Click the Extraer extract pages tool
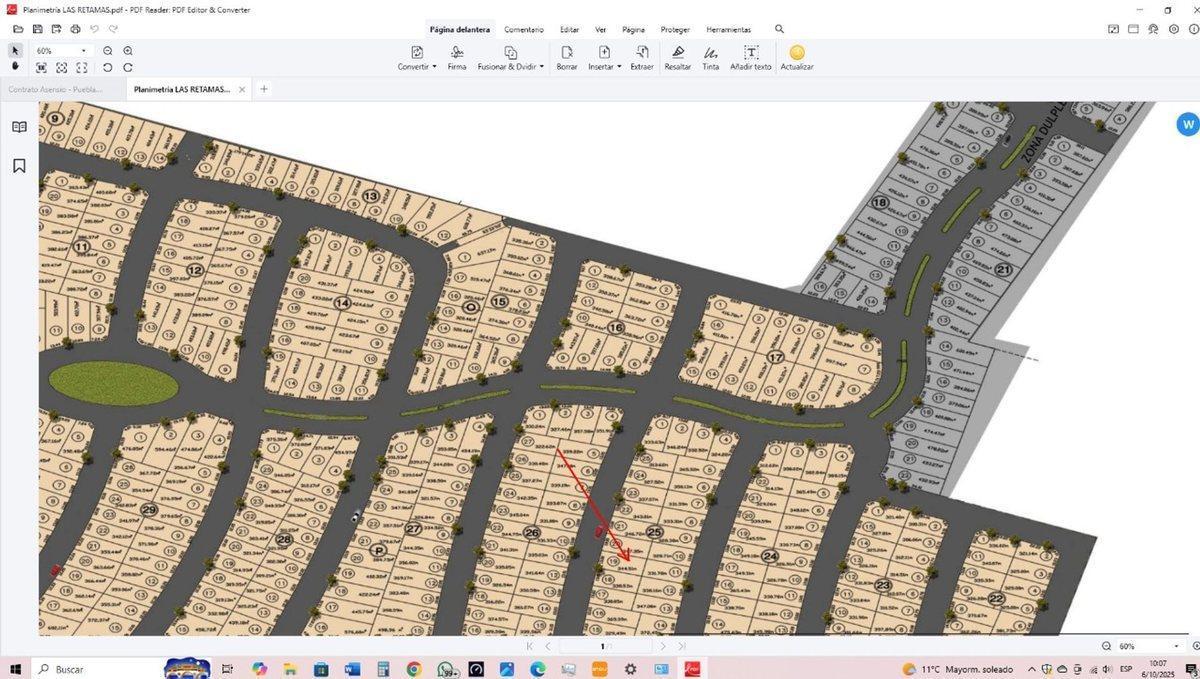The image size is (1200, 679). [642, 58]
